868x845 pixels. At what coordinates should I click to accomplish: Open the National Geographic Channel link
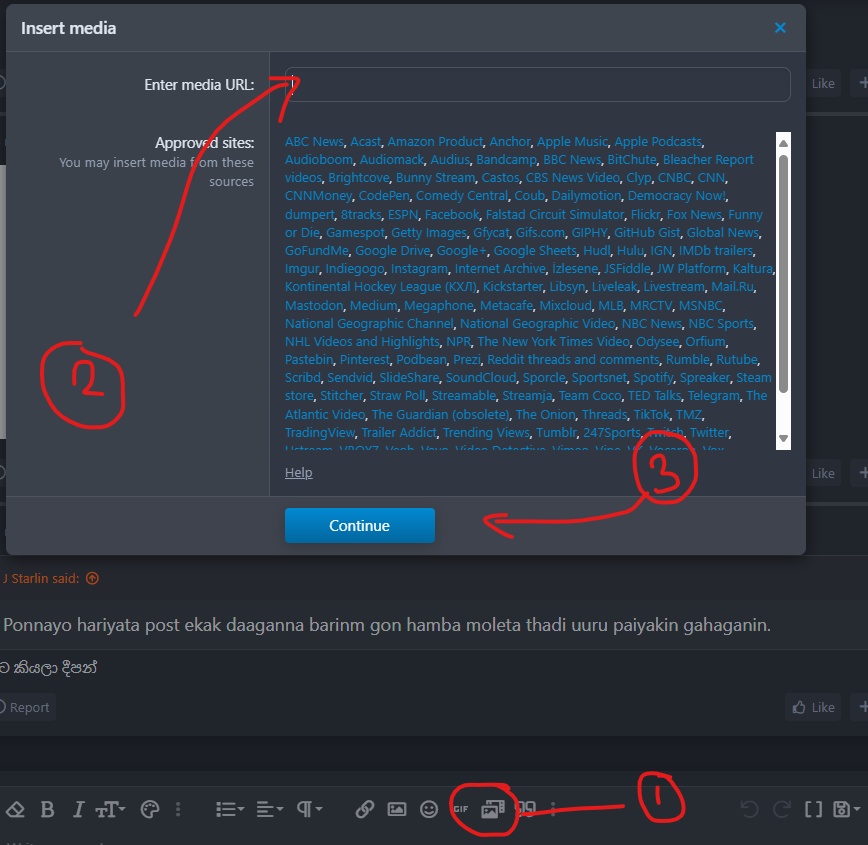tap(369, 323)
